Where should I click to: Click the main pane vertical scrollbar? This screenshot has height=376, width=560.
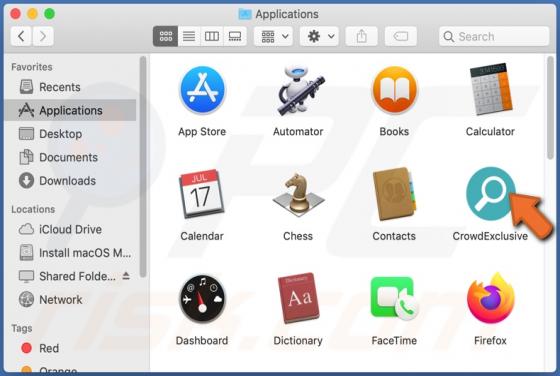tap(550, 108)
